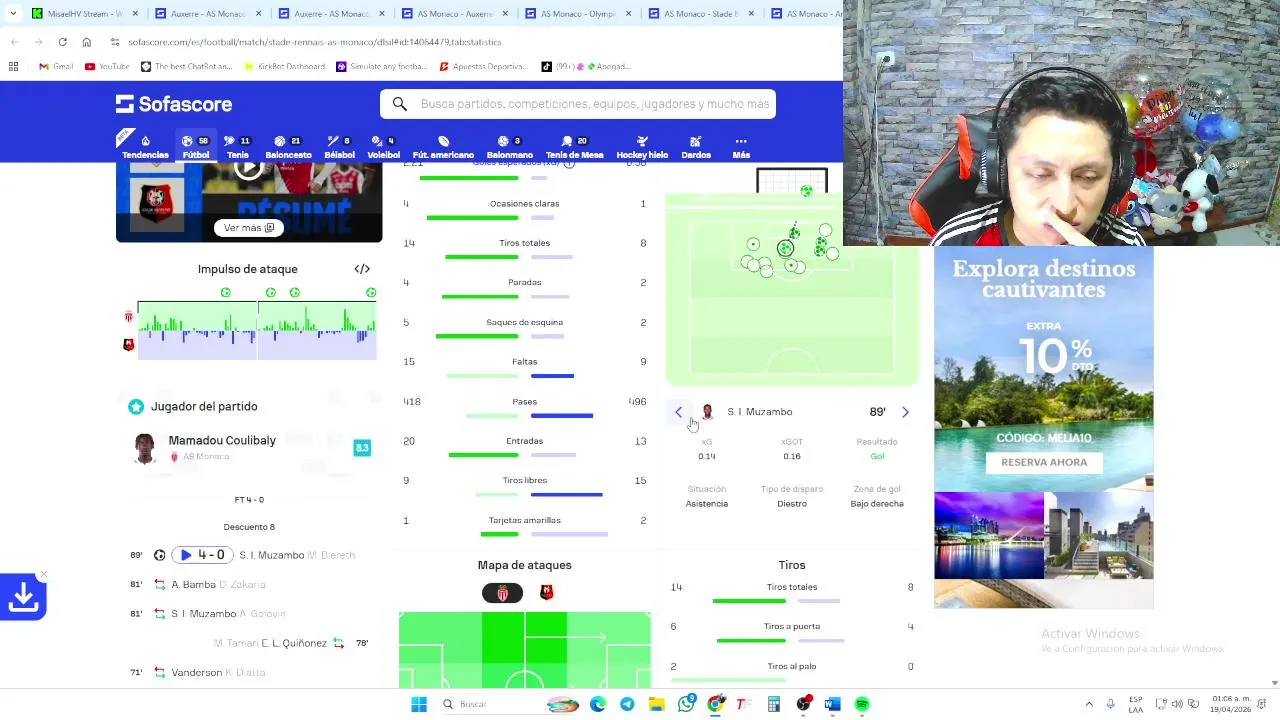1280x720 pixels.
Task: Play the 4 - 0 goal highlight
Action: click(202, 555)
